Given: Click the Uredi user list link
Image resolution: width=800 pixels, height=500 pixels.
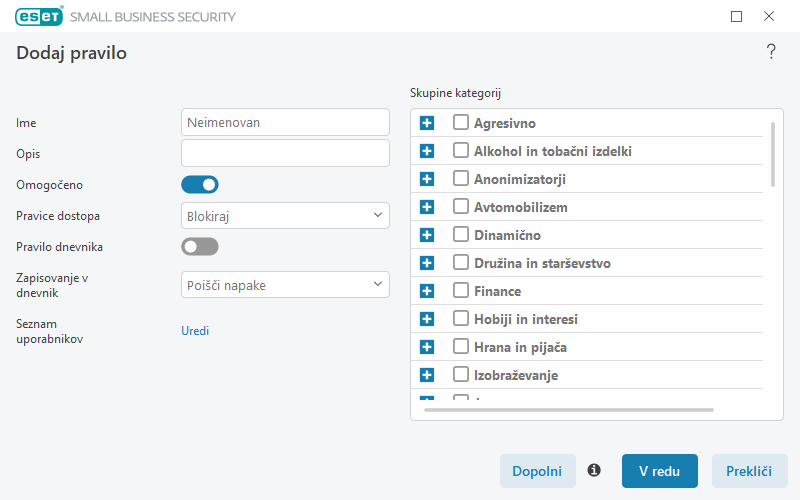Looking at the screenshot, I should point(195,331).
